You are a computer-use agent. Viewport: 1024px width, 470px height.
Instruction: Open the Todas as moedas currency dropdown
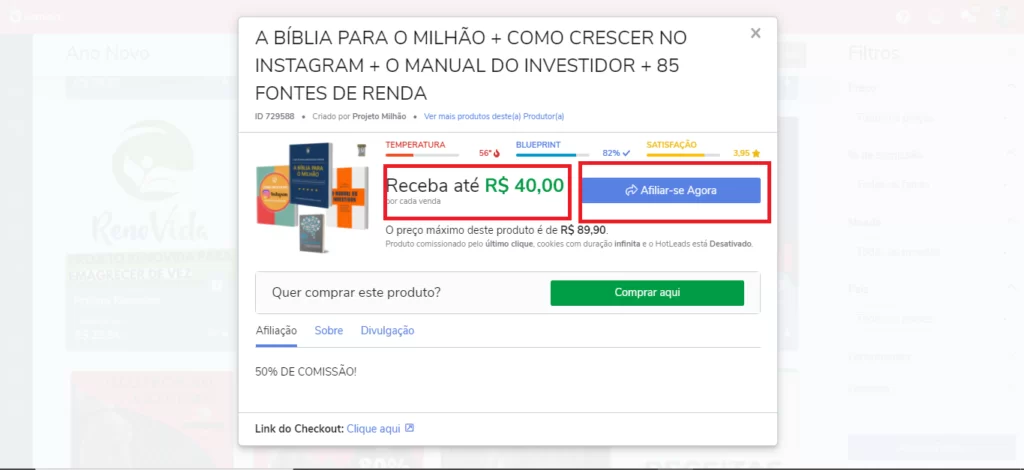(x=932, y=252)
